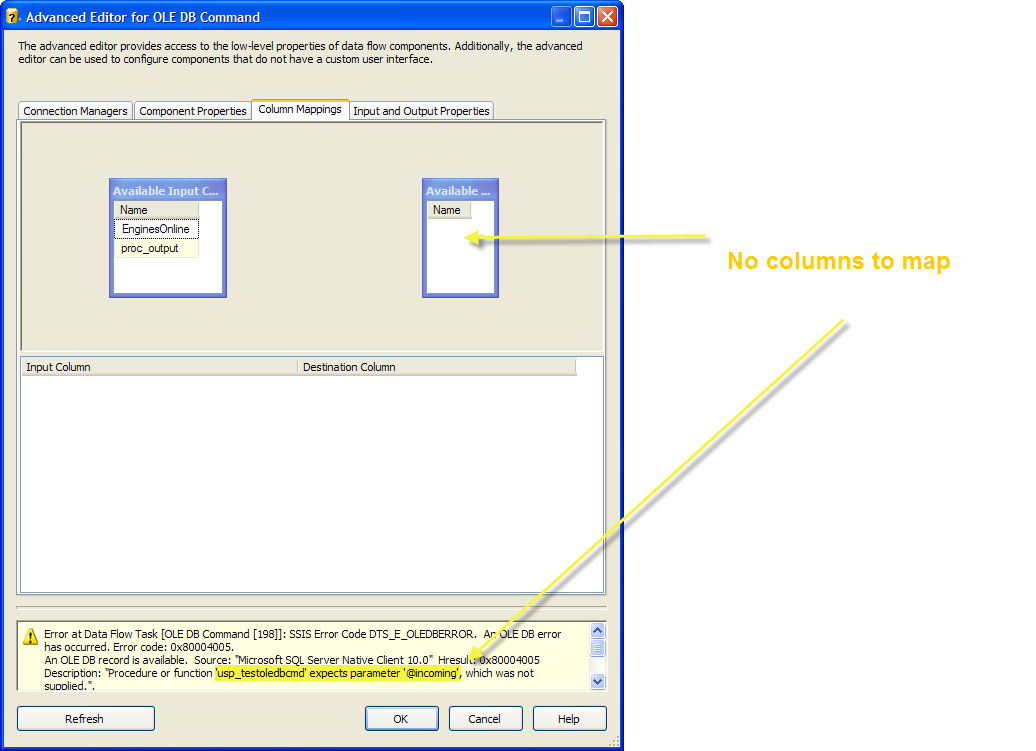Switch to the Connection Managers tab
The image size is (1036, 751).
(x=75, y=111)
